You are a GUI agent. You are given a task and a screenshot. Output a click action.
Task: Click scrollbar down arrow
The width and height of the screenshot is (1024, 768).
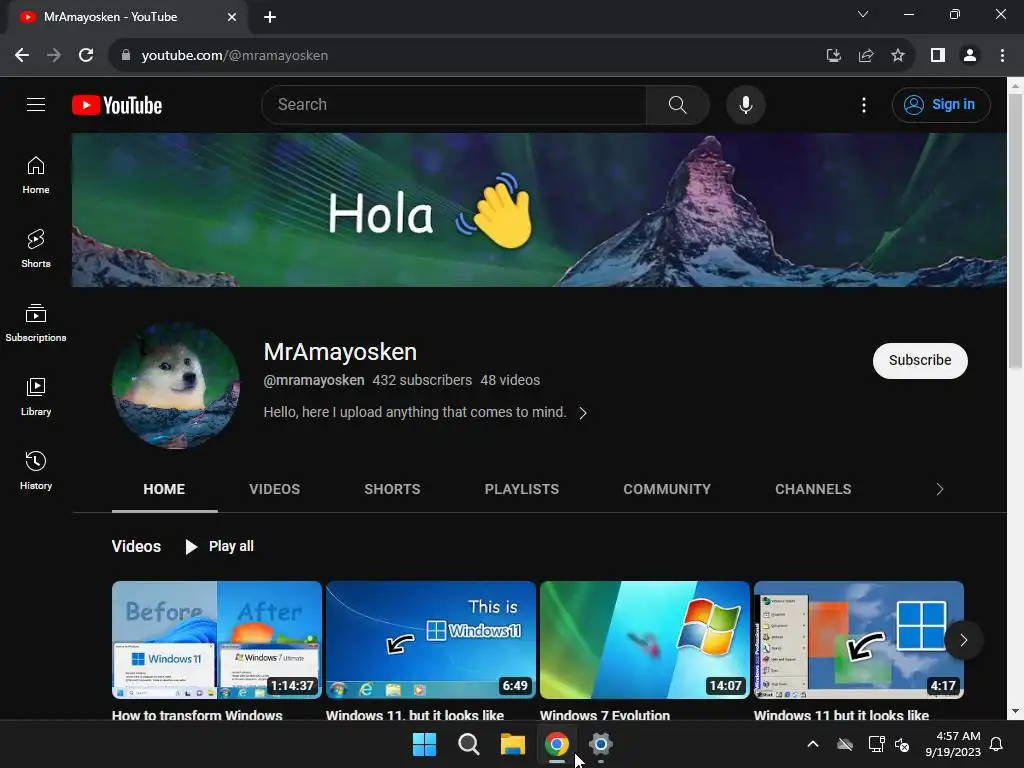[x=1015, y=711]
